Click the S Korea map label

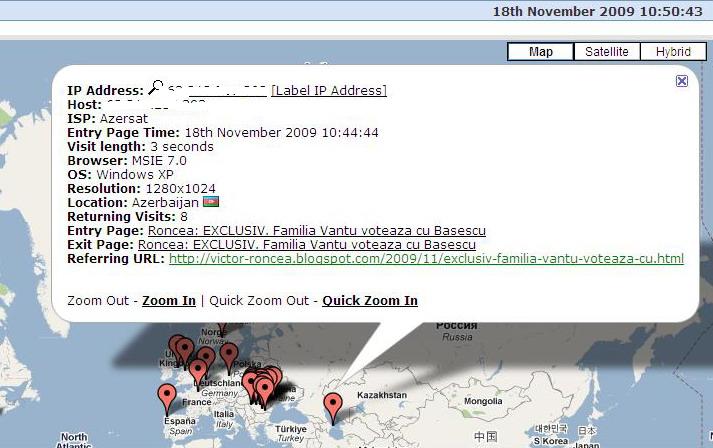(551, 441)
